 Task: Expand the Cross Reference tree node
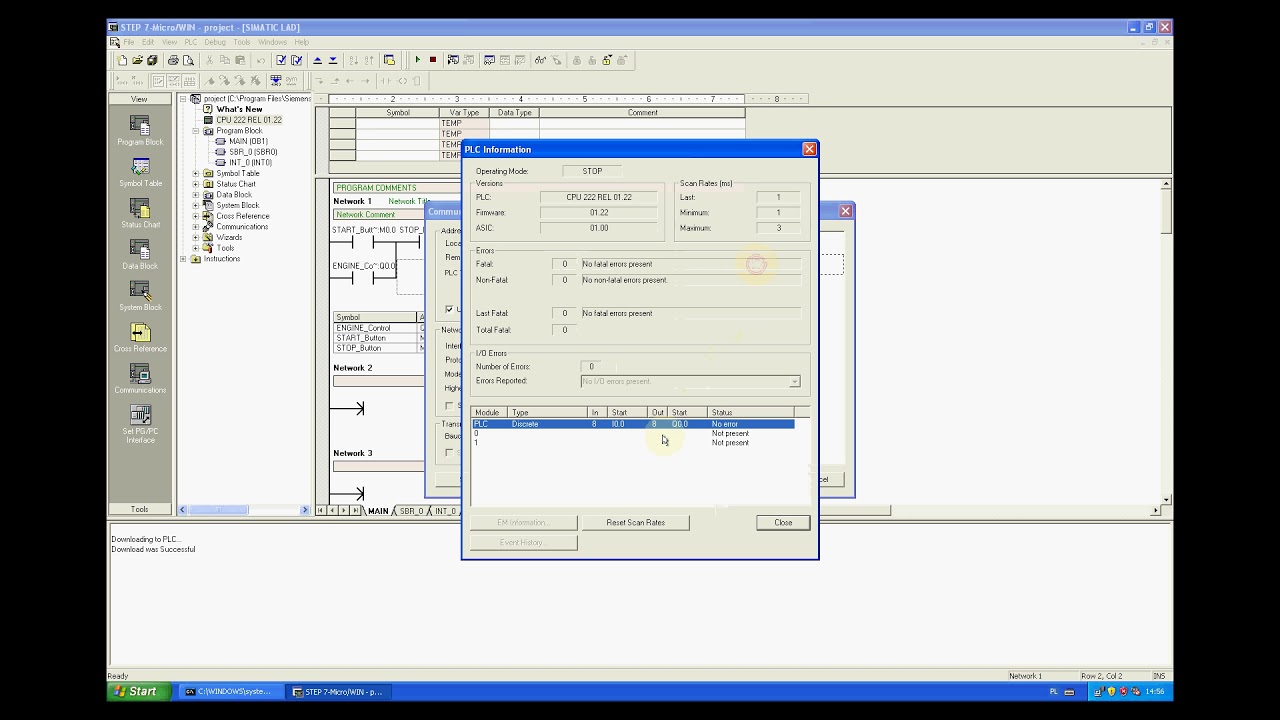[x=196, y=216]
